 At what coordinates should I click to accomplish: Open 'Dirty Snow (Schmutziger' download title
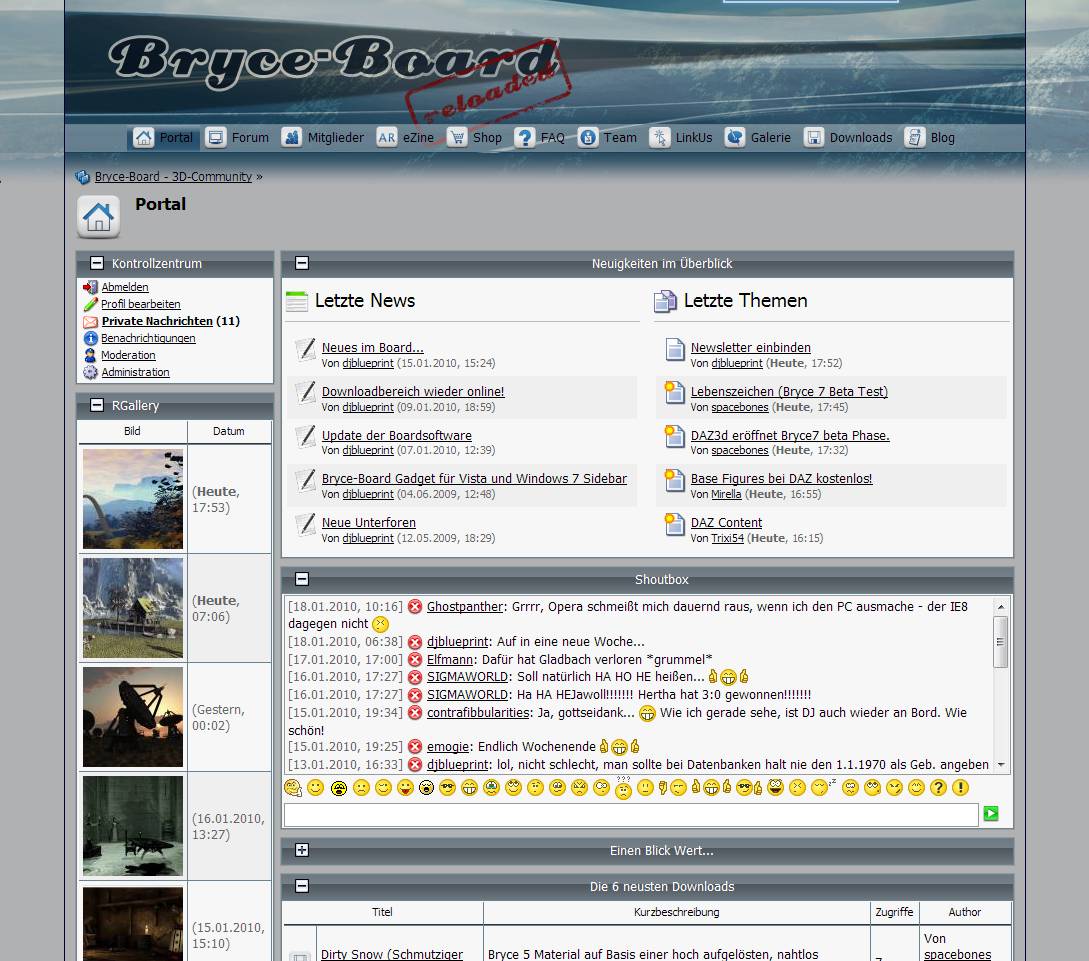[x=392, y=954]
